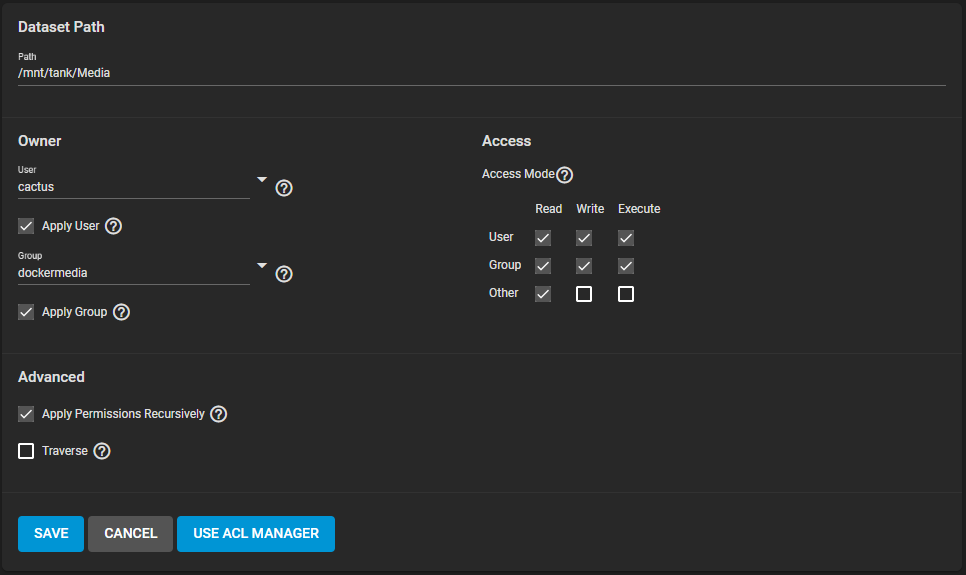Click help icon next to User dropdown
Viewport: 966px width, 575px height.
(284, 188)
